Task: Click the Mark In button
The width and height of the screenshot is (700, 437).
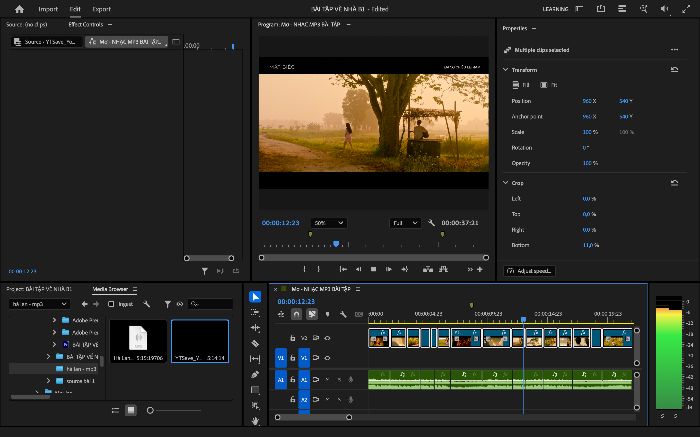Action: pos(304,269)
